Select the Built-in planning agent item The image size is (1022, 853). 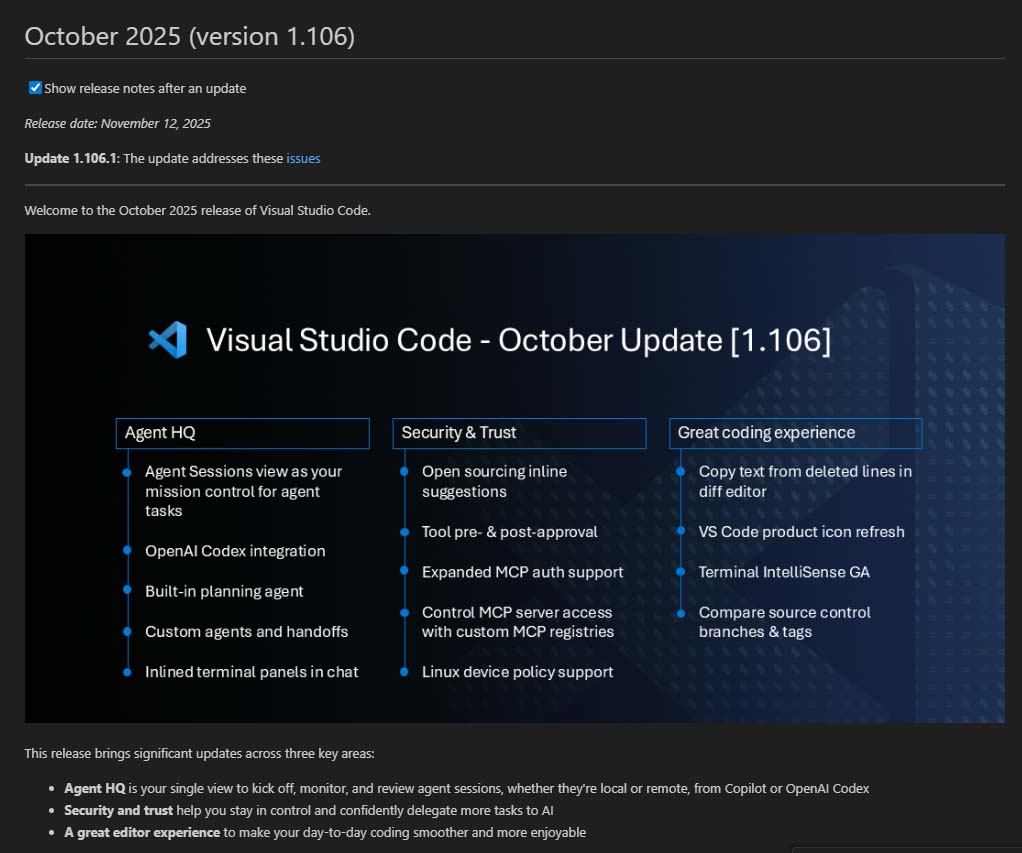tap(224, 591)
